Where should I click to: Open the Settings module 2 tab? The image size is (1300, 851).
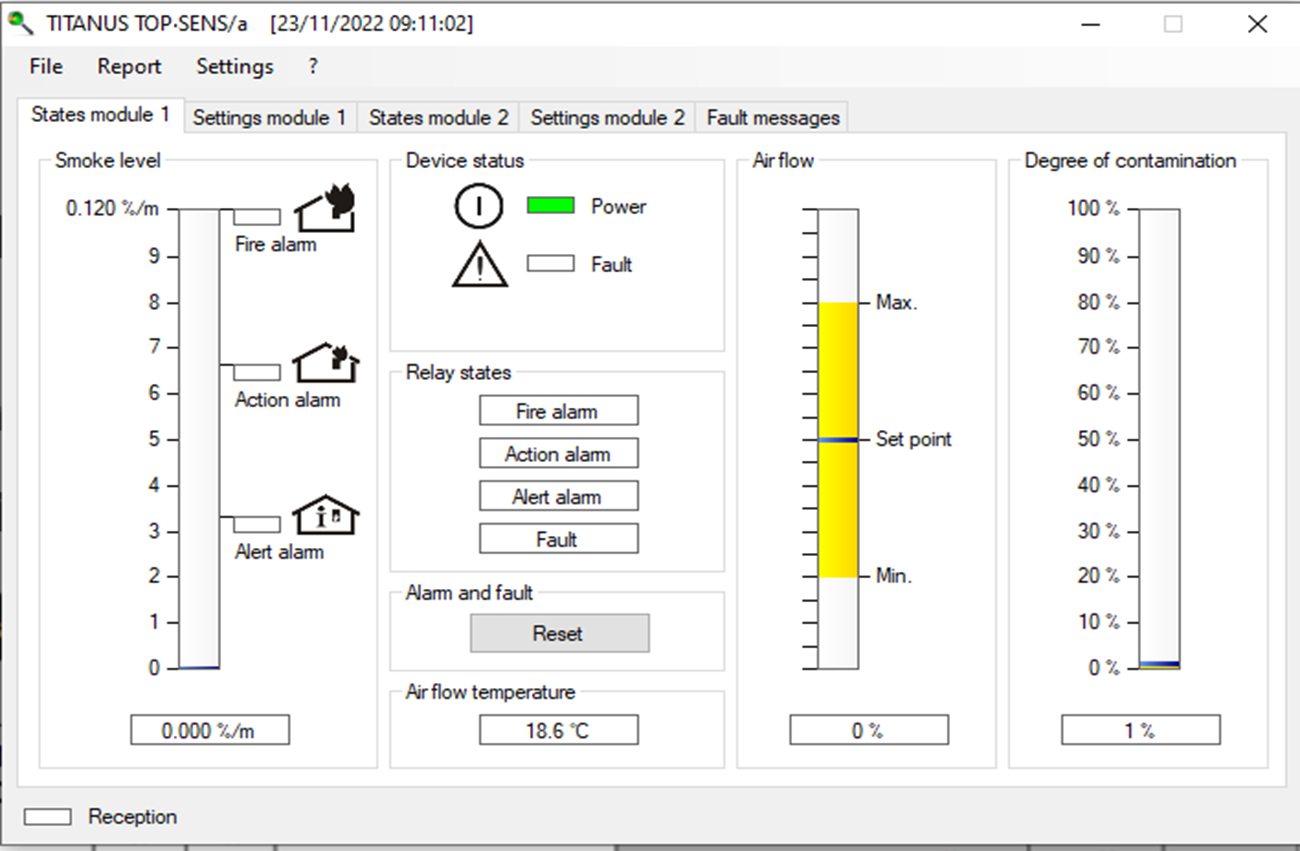click(x=607, y=118)
